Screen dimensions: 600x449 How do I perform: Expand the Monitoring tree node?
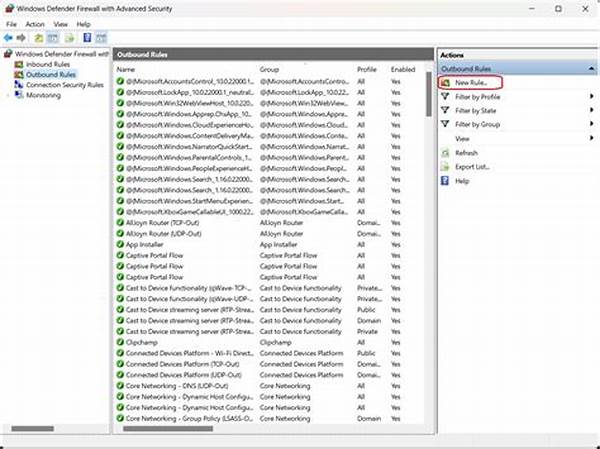tap(8, 95)
